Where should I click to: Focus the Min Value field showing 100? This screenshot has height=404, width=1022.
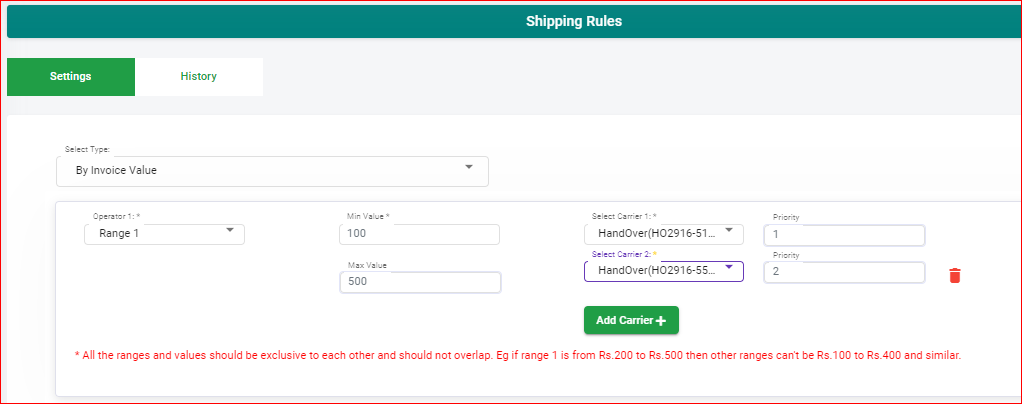pyautogui.click(x=420, y=235)
